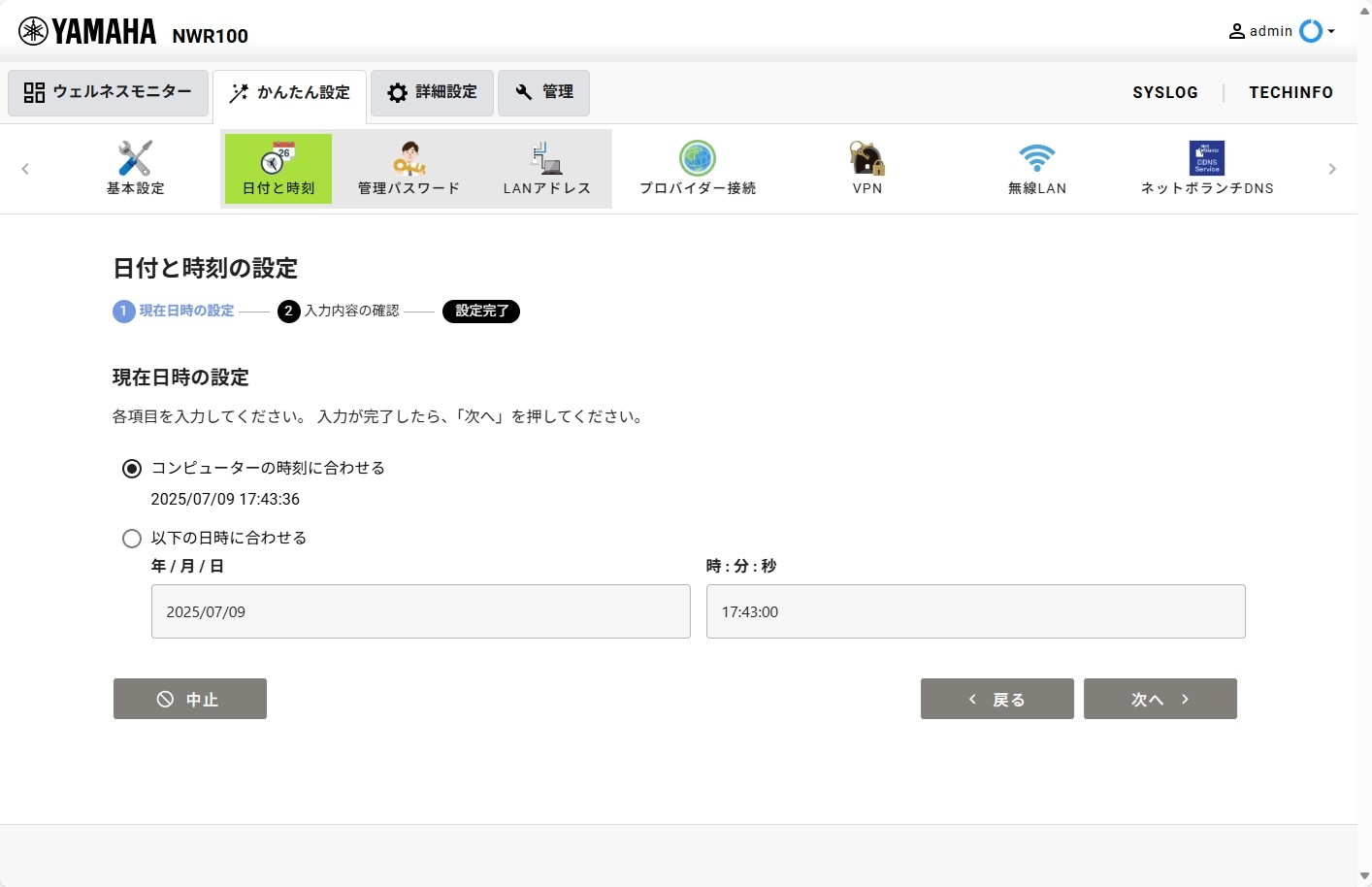Open the プロバイダー接続 globe icon
Screen dimensions: 1372x887
tap(697, 159)
